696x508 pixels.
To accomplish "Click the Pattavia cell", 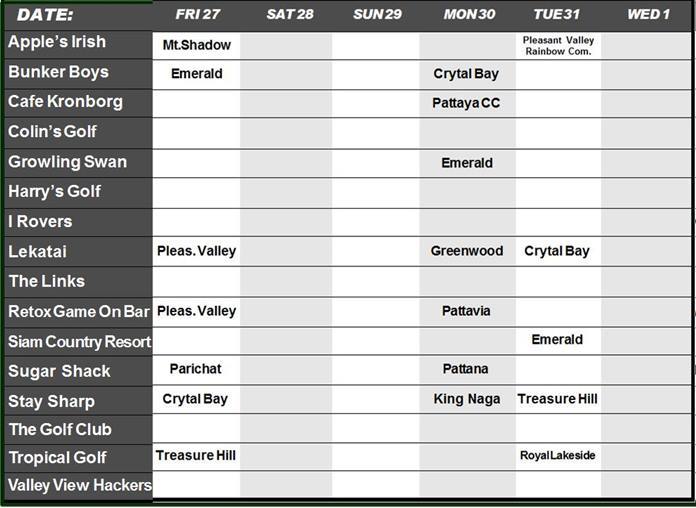I will 467,311.
